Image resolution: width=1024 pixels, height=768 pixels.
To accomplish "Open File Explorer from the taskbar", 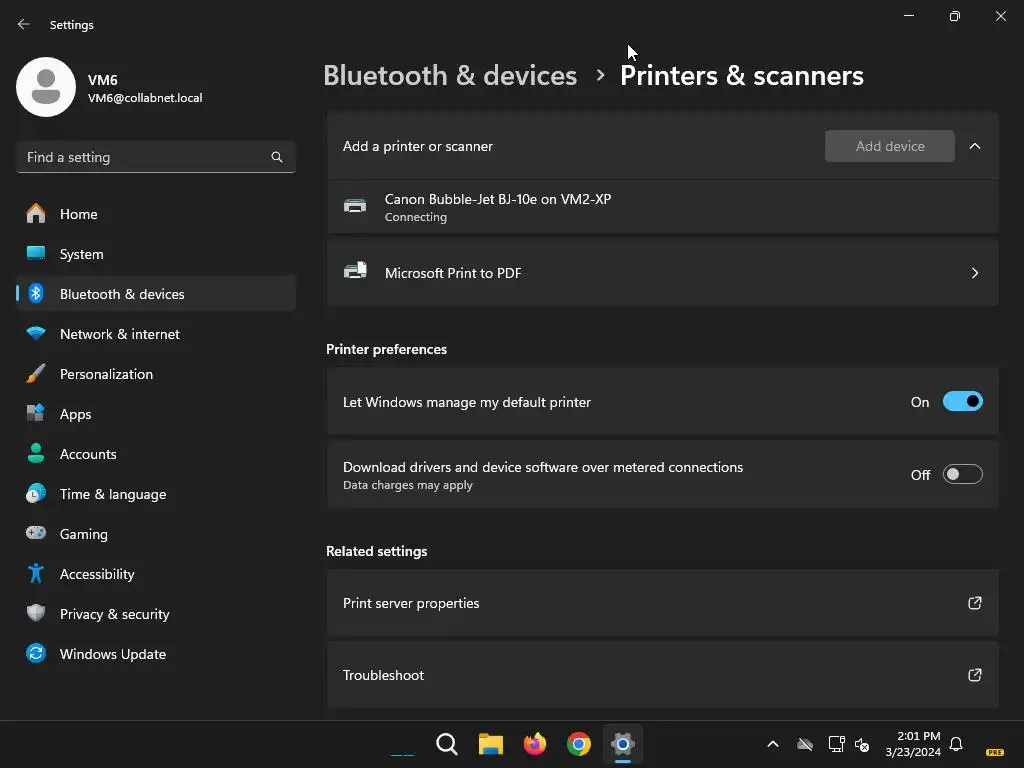I will point(490,744).
